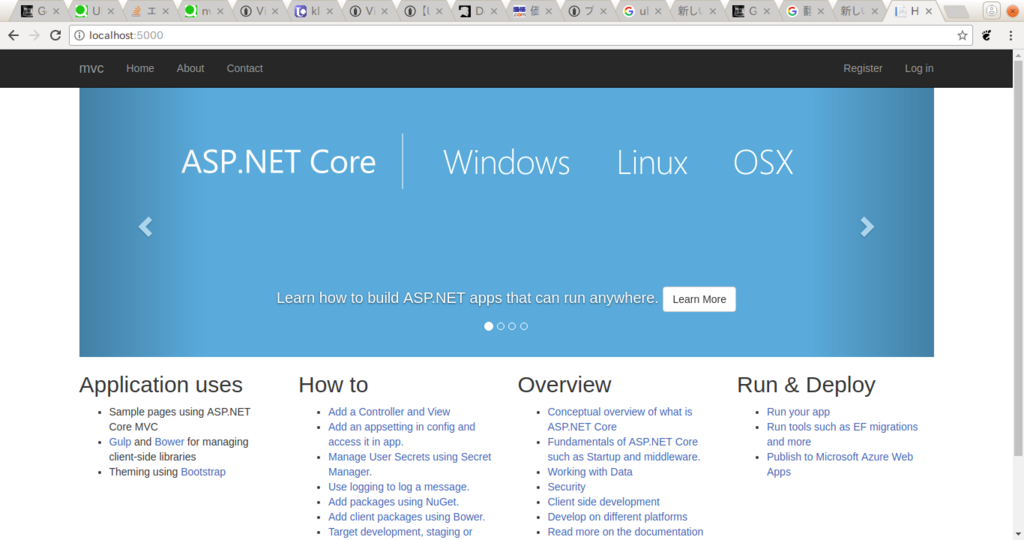Open the Home navbar item
1024x540 pixels.
point(140,68)
